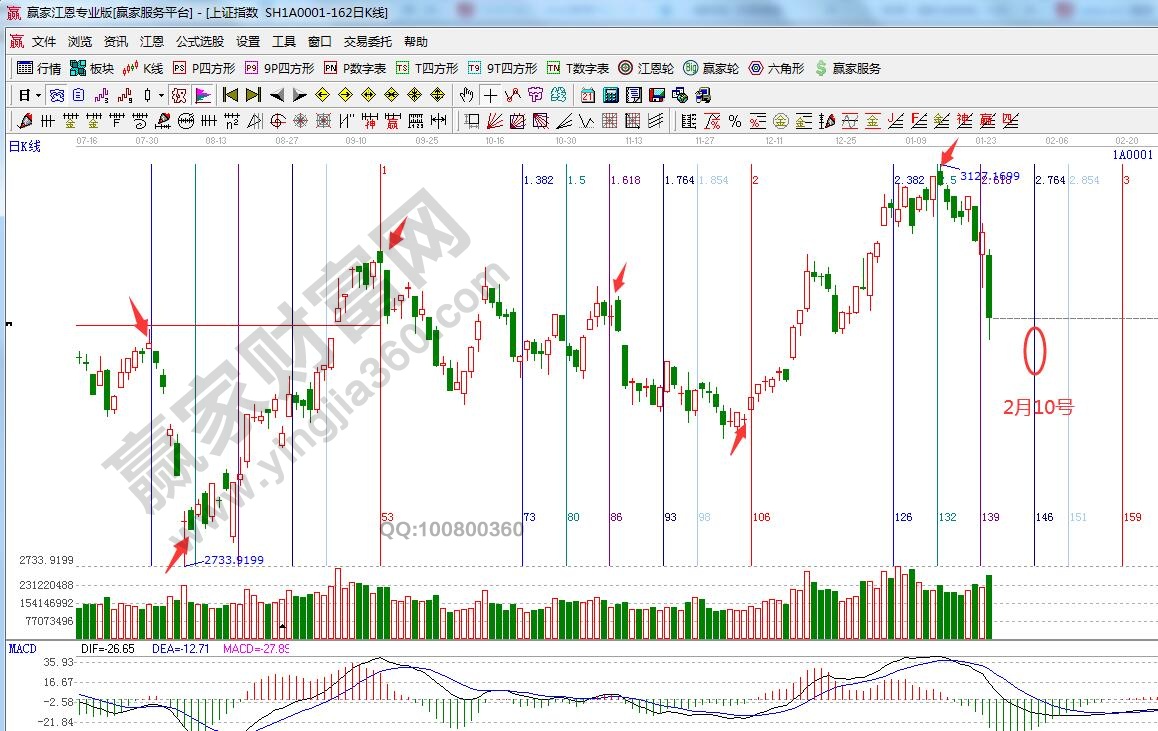Expand the 日 period dropdown arrow

(38, 96)
